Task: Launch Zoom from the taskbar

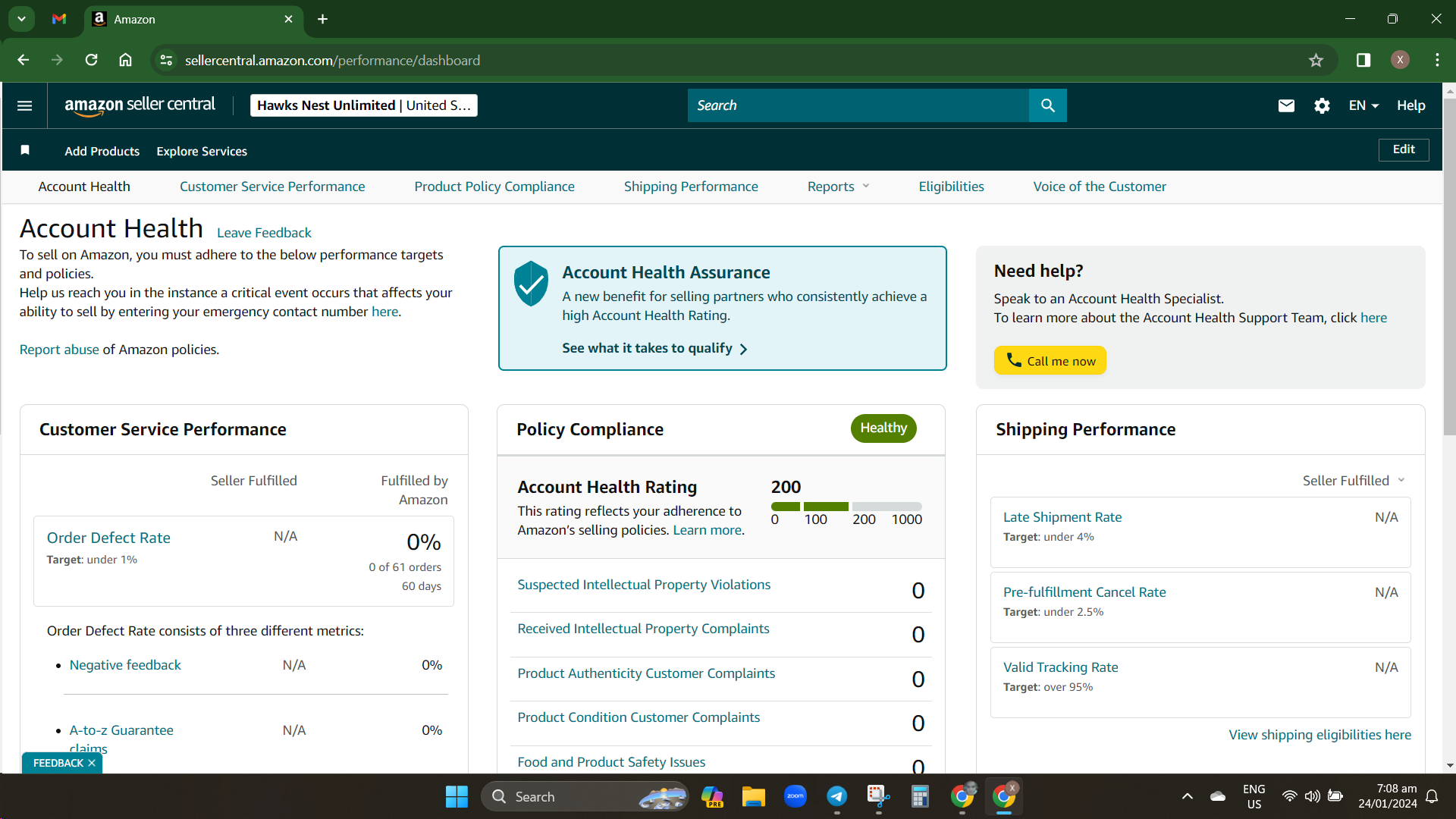Action: point(795,797)
